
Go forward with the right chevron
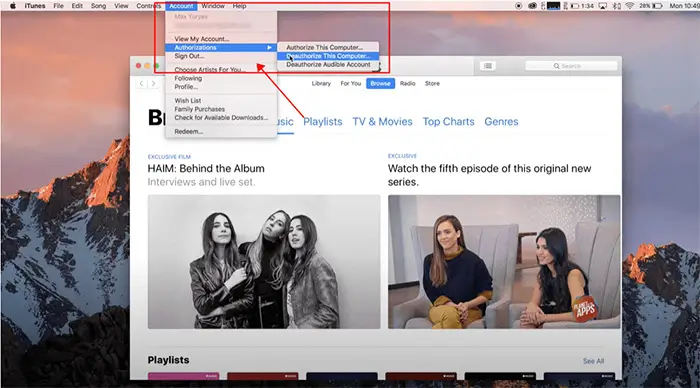(153, 83)
